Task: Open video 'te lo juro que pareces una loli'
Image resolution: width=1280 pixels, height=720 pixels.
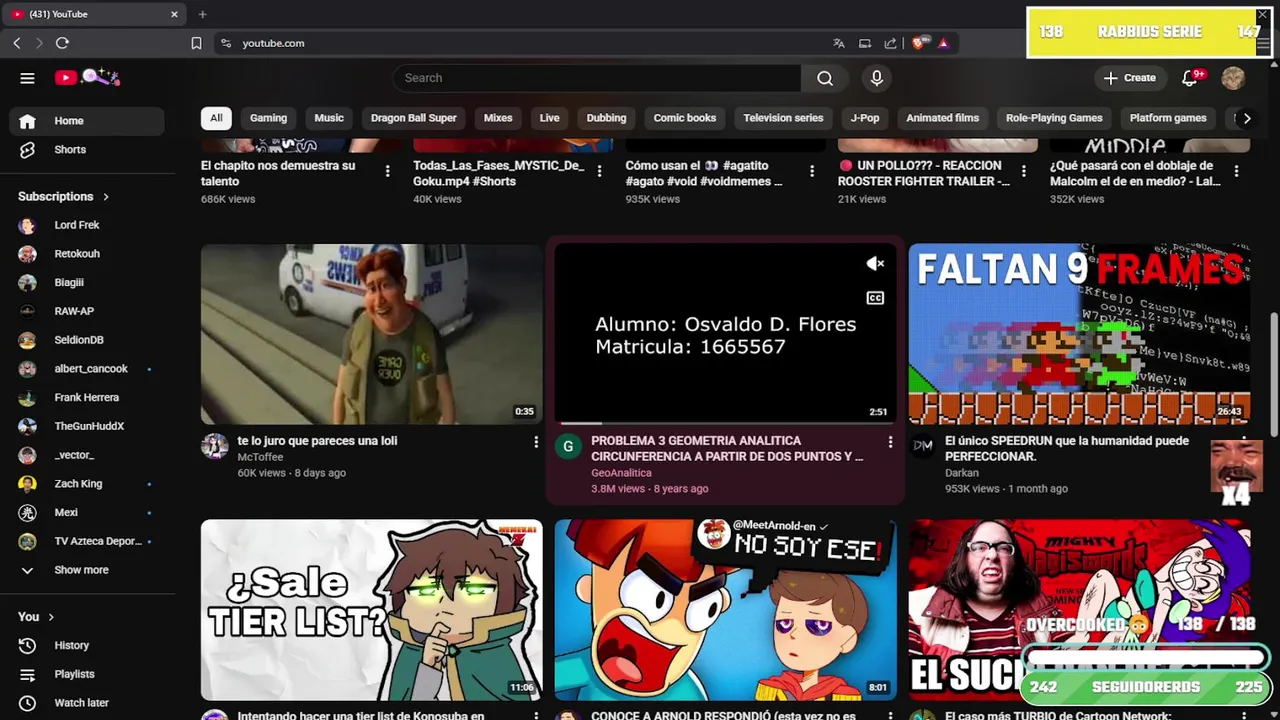Action: [317, 441]
